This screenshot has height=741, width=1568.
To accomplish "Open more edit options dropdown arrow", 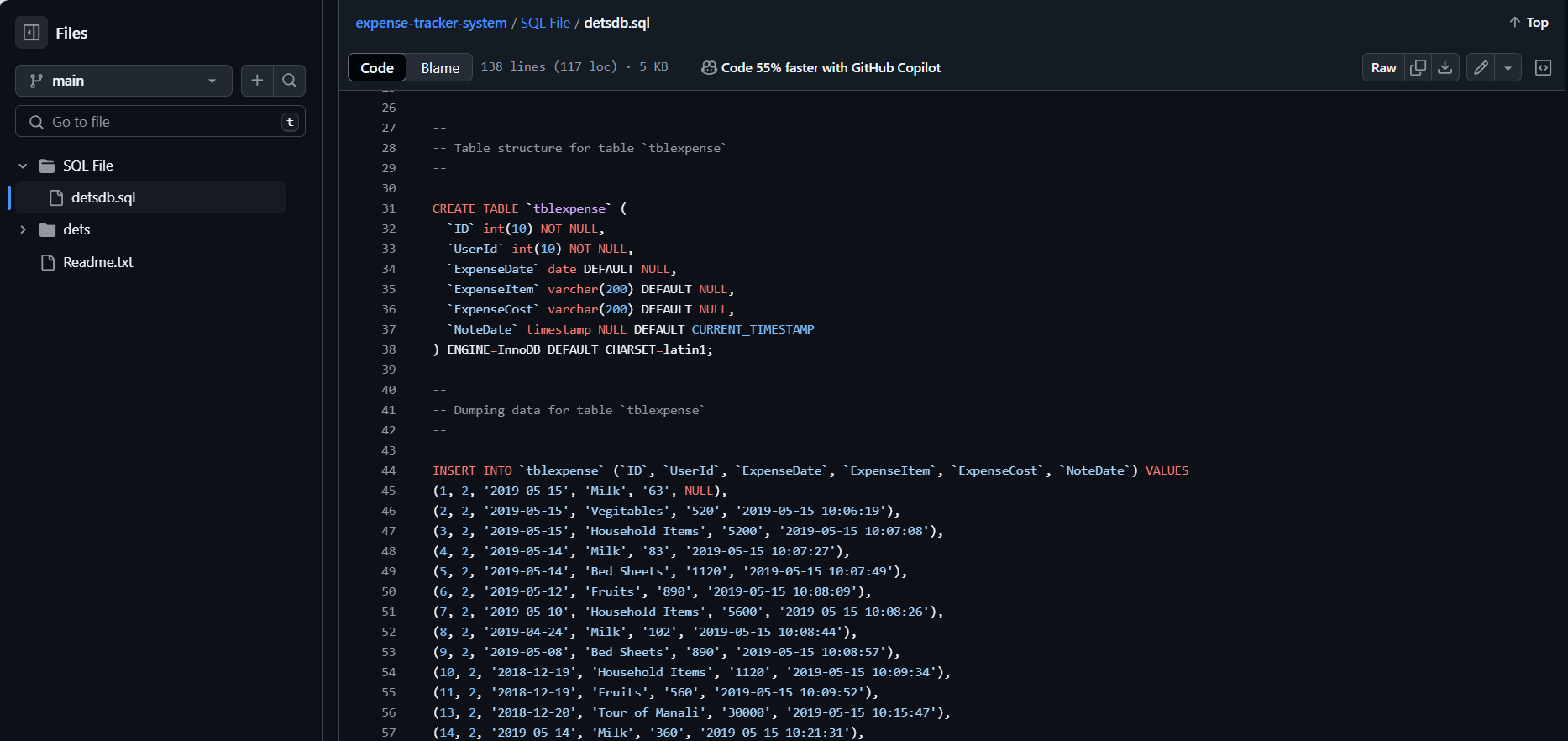I will pos(1508,68).
